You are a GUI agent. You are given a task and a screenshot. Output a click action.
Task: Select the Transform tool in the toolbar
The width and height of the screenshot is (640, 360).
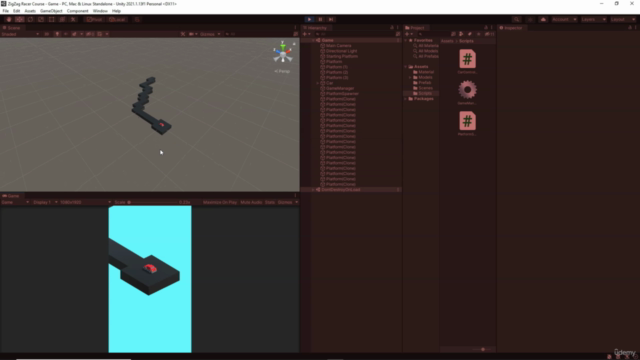(62, 19)
